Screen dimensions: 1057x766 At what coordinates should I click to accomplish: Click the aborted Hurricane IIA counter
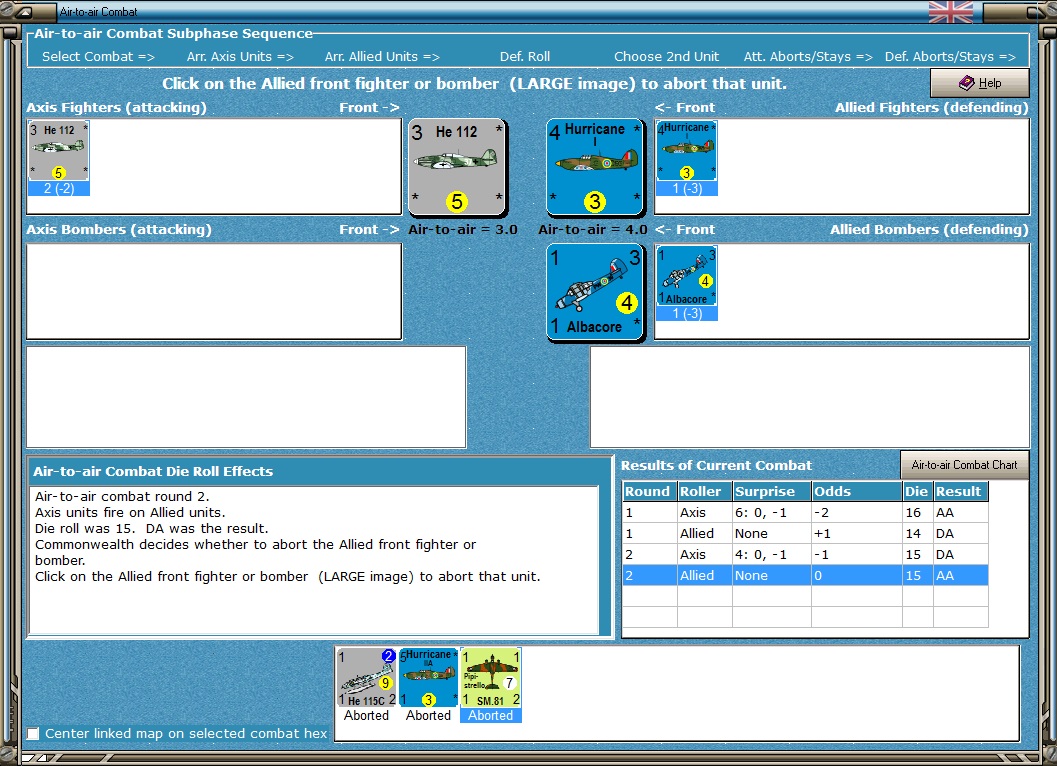(x=429, y=678)
